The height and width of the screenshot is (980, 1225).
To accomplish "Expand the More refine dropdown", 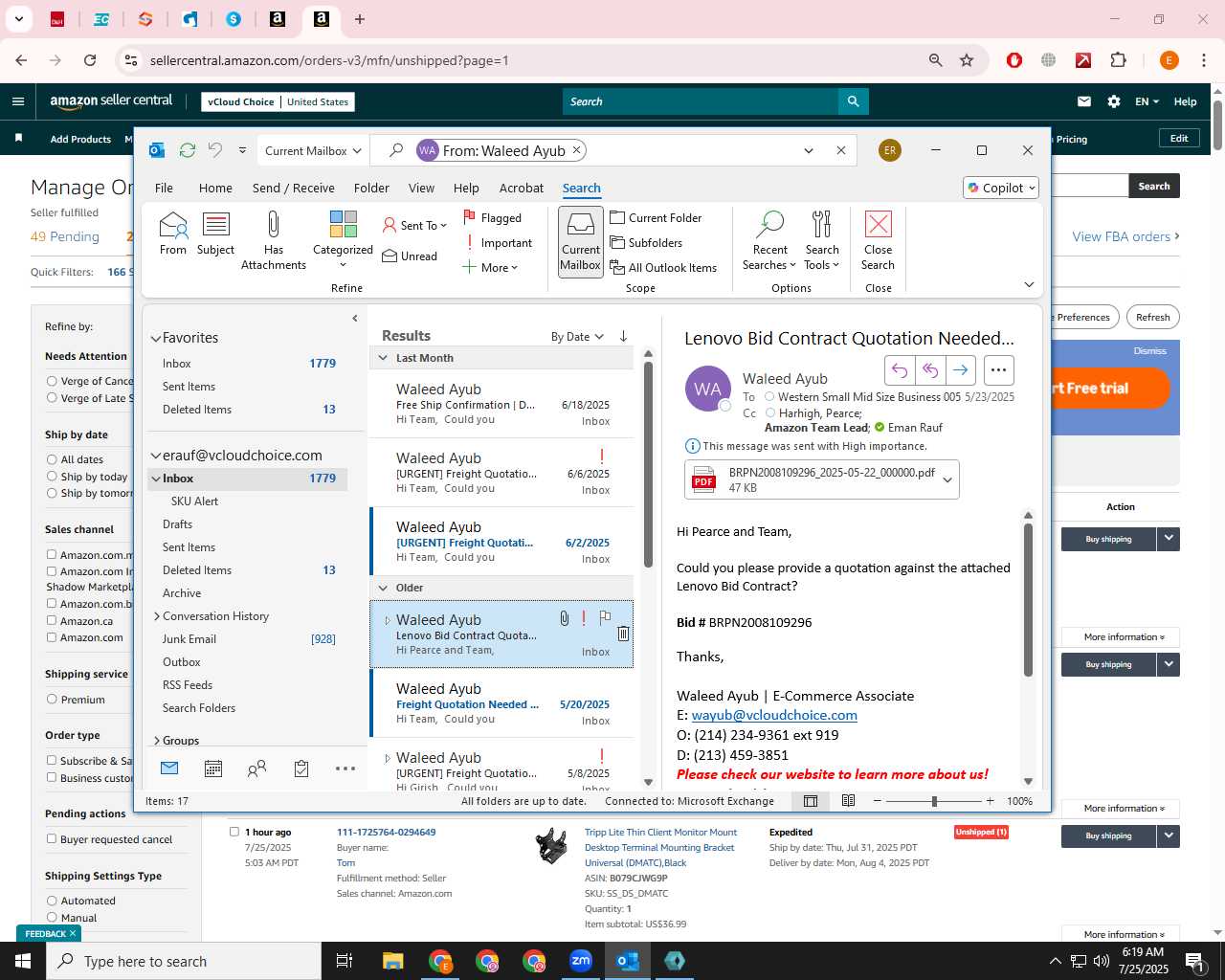I will pyautogui.click(x=490, y=268).
